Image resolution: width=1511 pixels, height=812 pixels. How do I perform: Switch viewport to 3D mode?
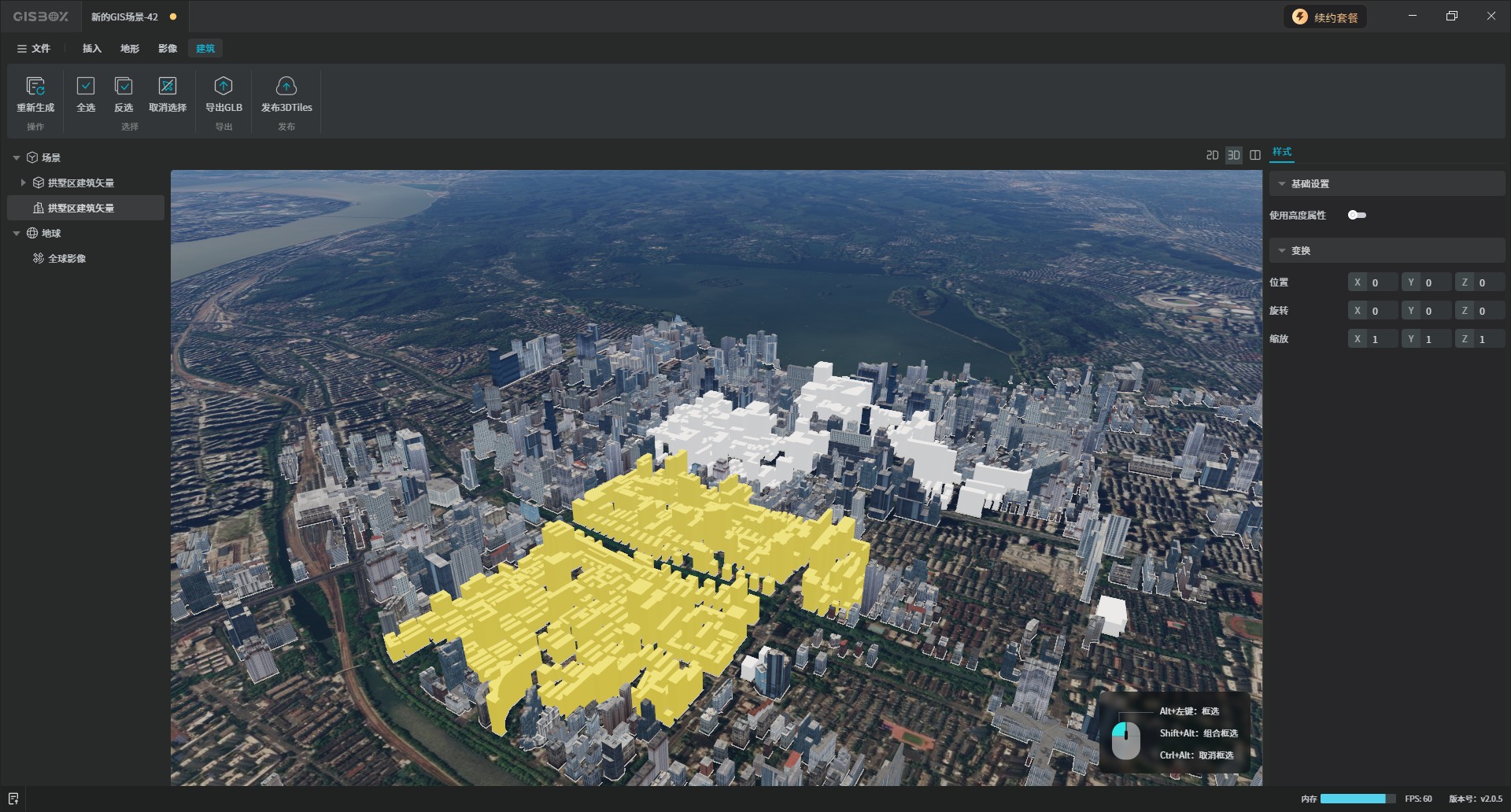(x=1233, y=155)
